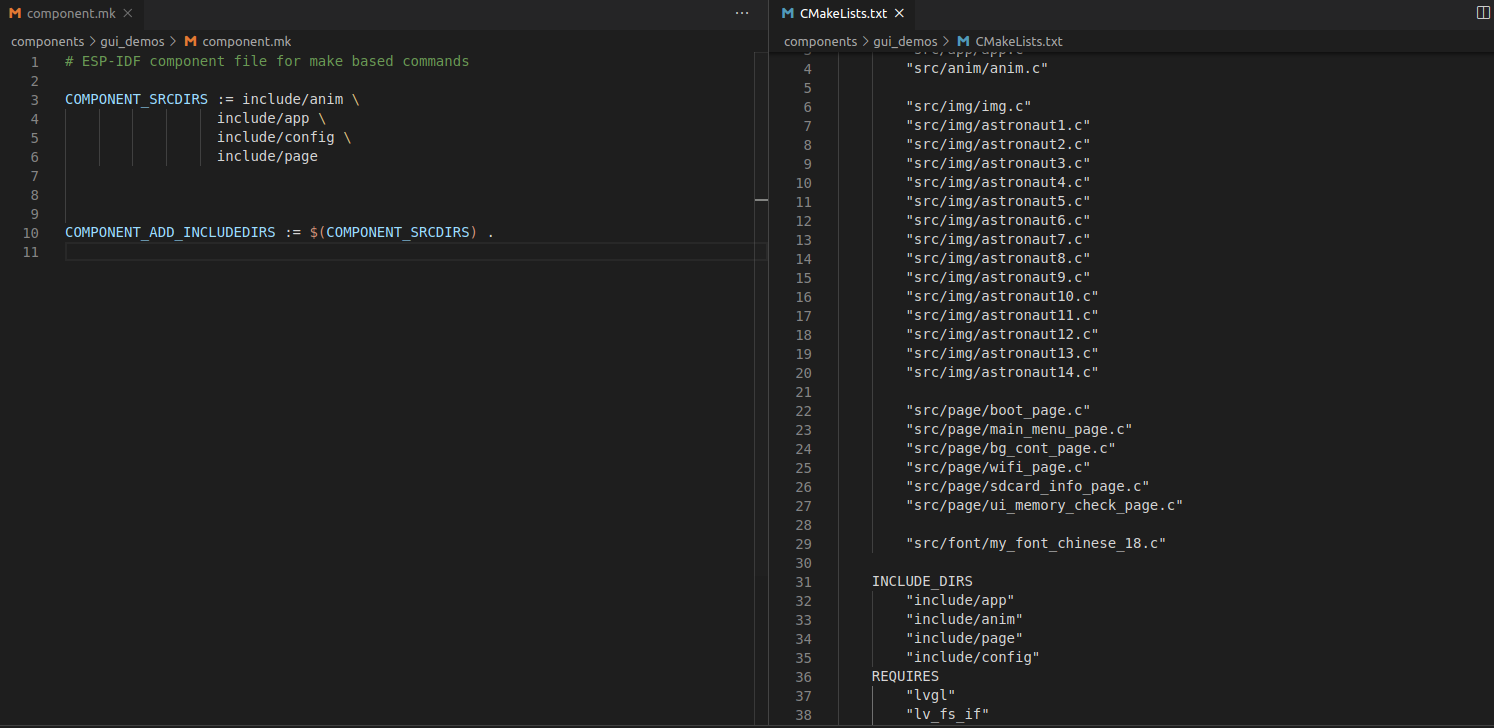The height and width of the screenshot is (728, 1494).
Task: Switch to component.mk tab
Action: (x=71, y=13)
